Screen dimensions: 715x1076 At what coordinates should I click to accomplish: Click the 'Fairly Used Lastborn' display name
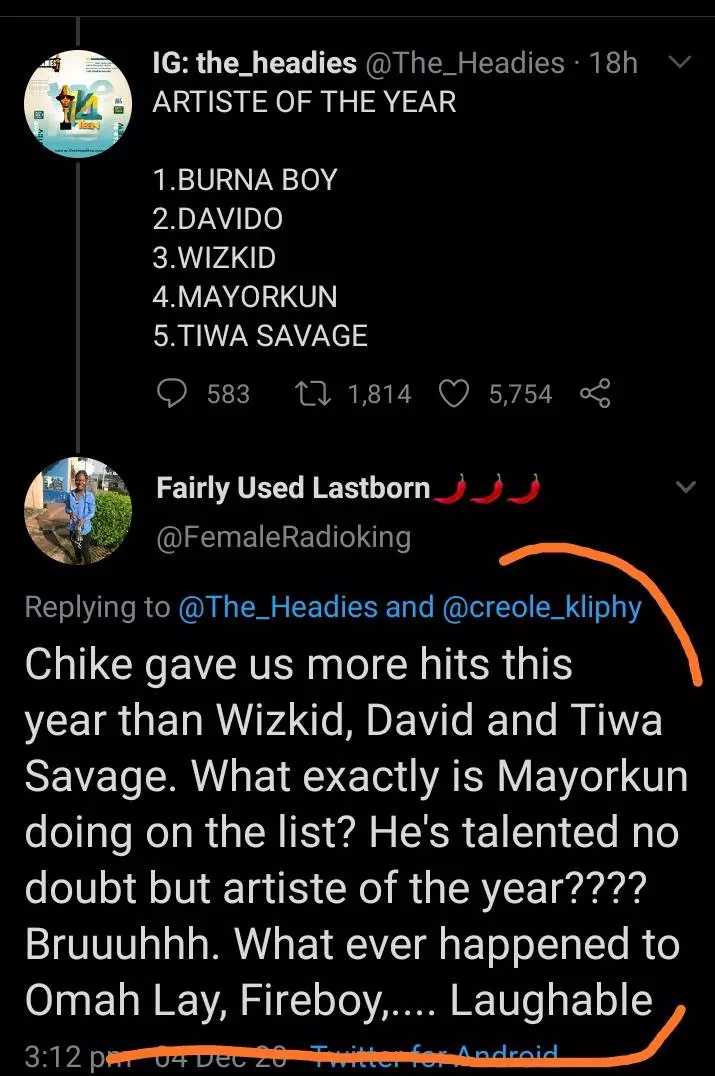[x=293, y=488]
